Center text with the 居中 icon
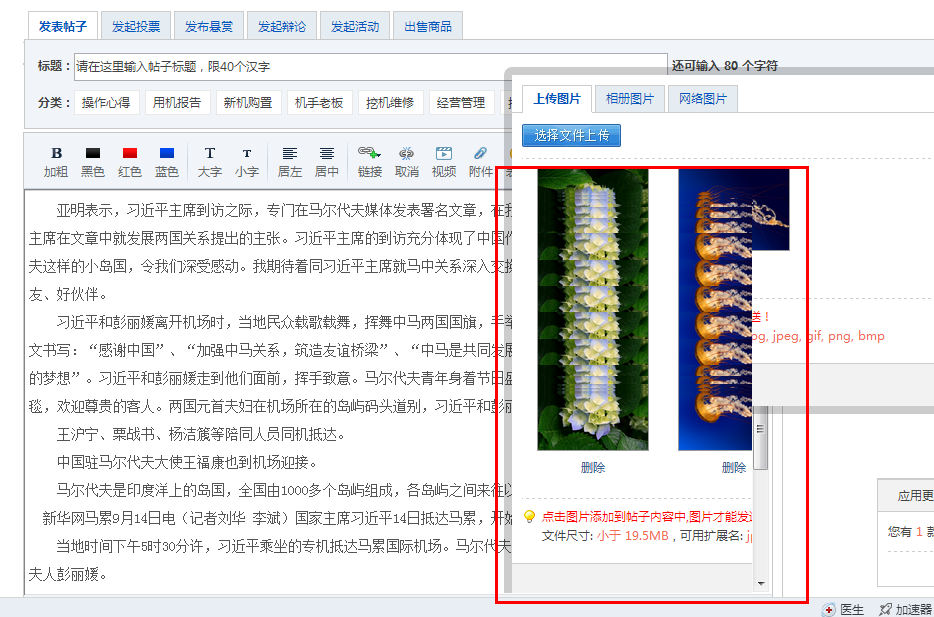Screen dimensions: 934x617 tap(326, 161)
